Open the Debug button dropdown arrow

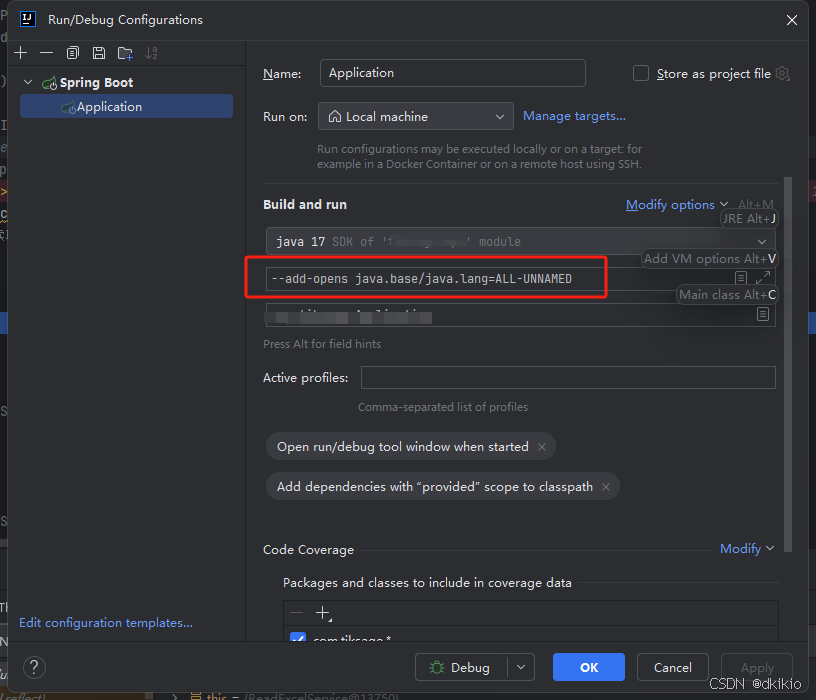521,667
